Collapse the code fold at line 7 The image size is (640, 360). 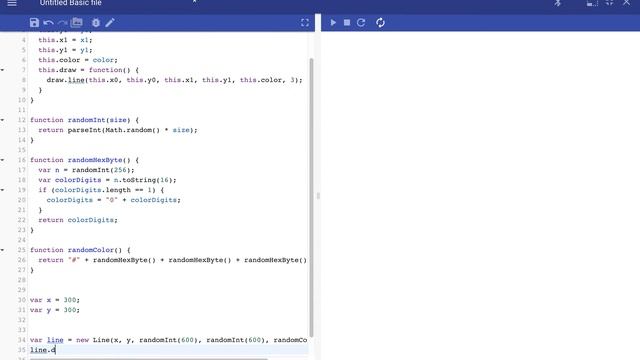(x=2, y=70)
